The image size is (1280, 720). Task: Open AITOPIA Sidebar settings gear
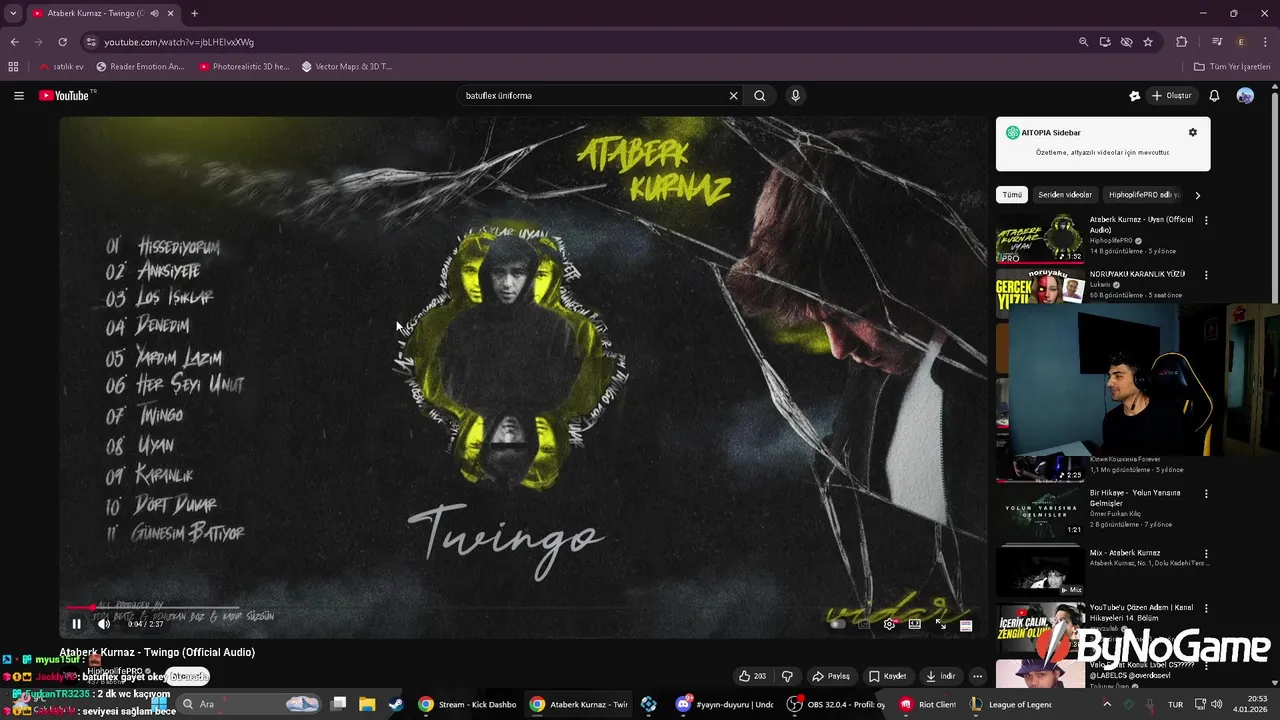coord(1192,132)
